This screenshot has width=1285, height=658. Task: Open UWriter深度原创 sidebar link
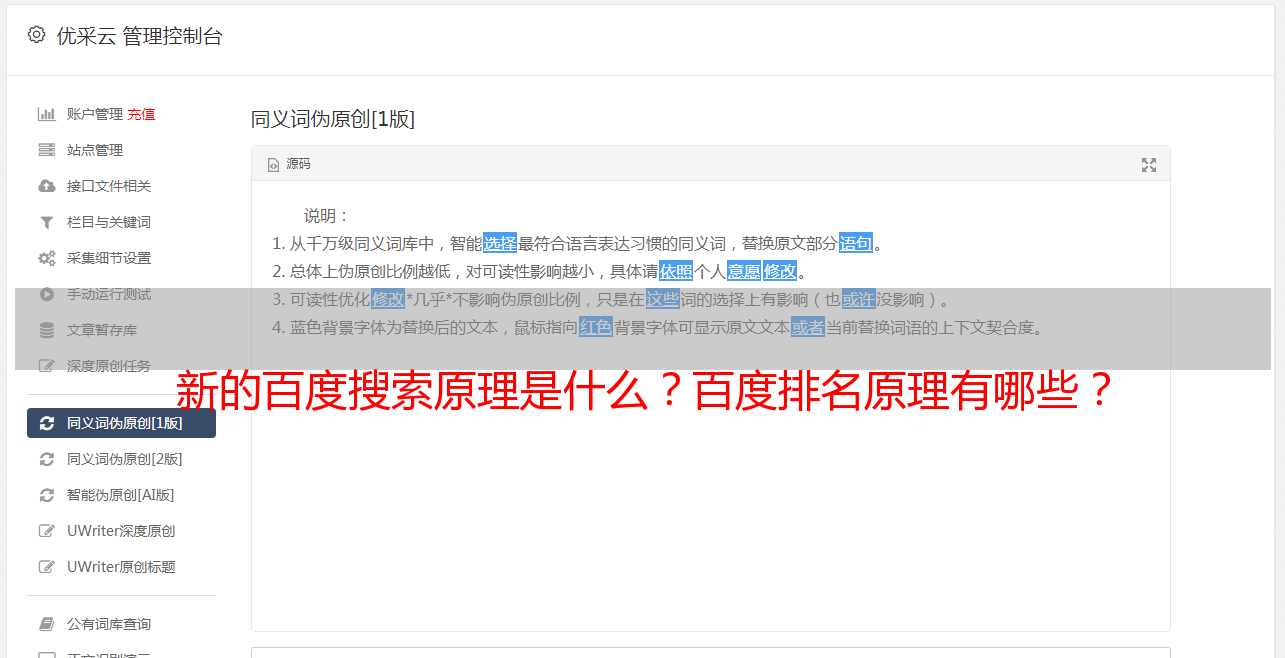tap(121, 531)
